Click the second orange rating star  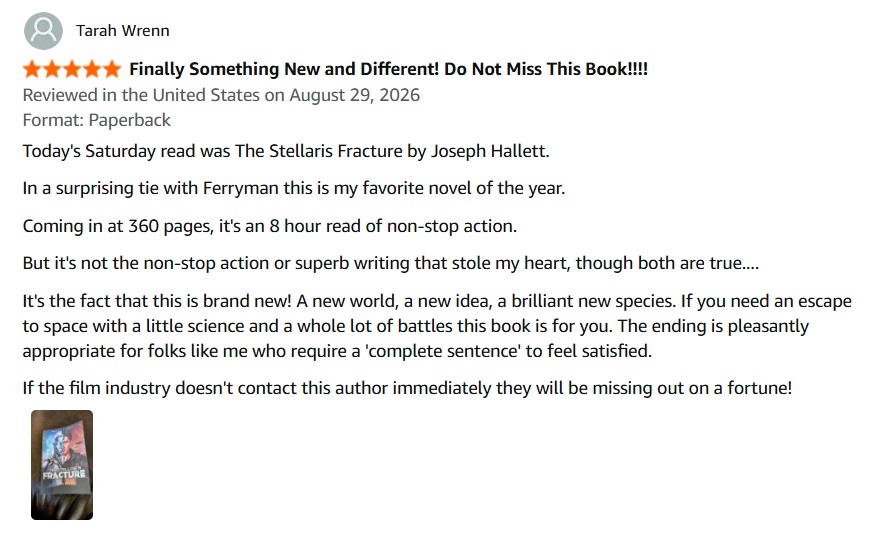[x=52, y=69]
